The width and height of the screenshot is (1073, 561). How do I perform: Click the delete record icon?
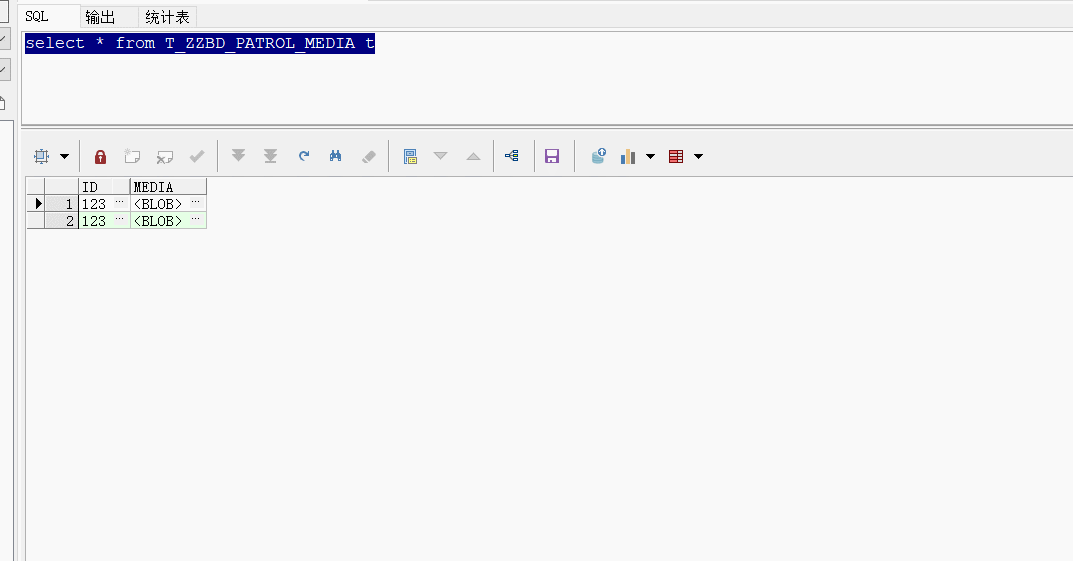pyautogui.click(x=164, y=157)
